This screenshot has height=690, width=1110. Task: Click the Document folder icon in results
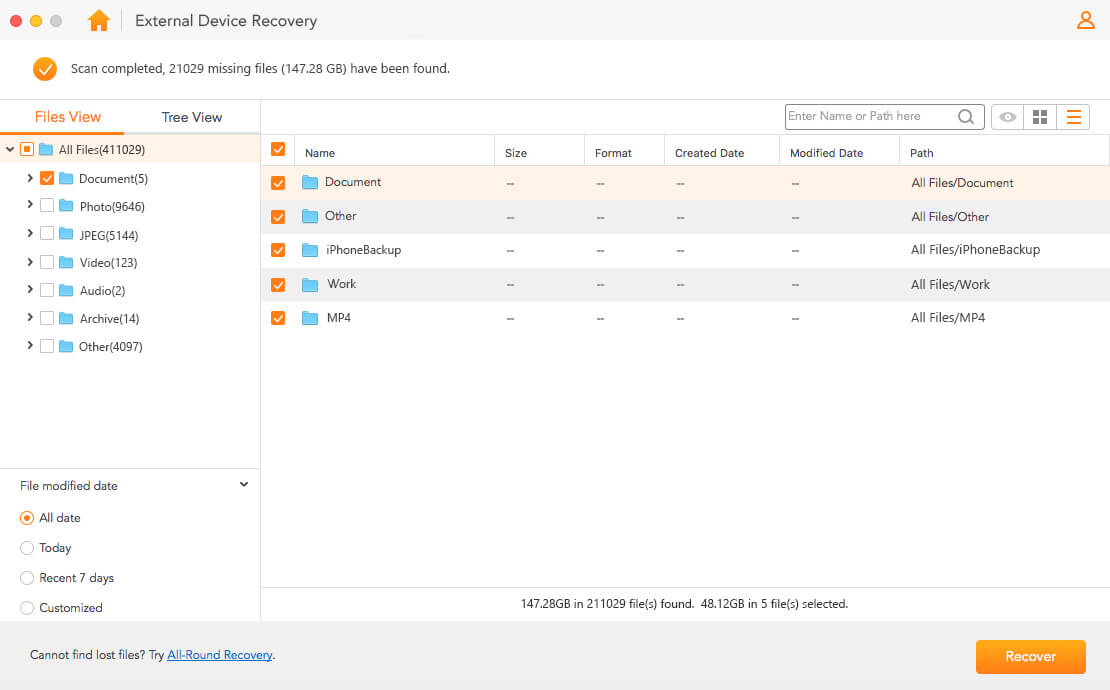310,182
